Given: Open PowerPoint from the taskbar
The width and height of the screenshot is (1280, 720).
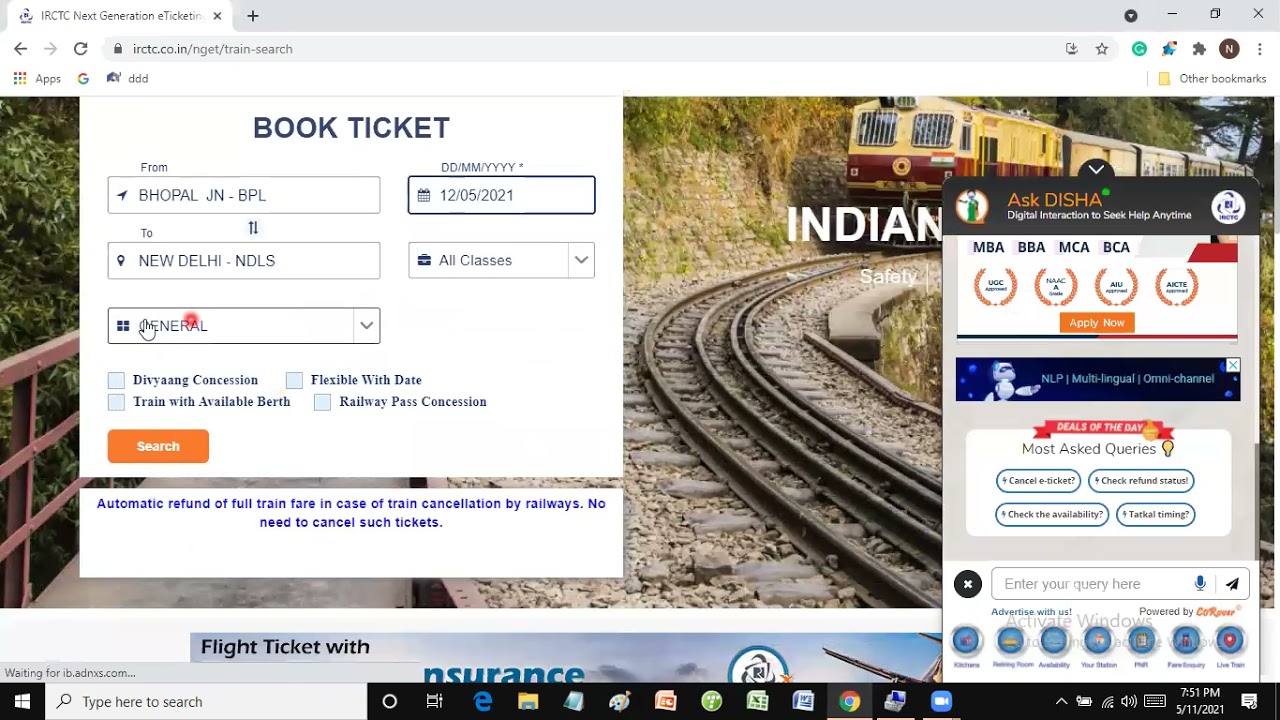Looking at the screenshot, I should tap(665, 702).
